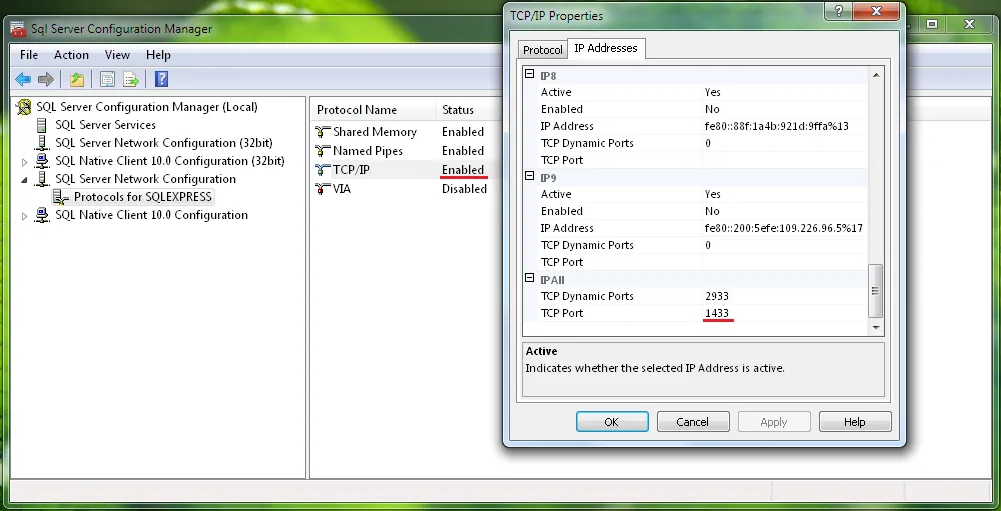Click the blue Help toolbar icon

click(x=162, y=79)
